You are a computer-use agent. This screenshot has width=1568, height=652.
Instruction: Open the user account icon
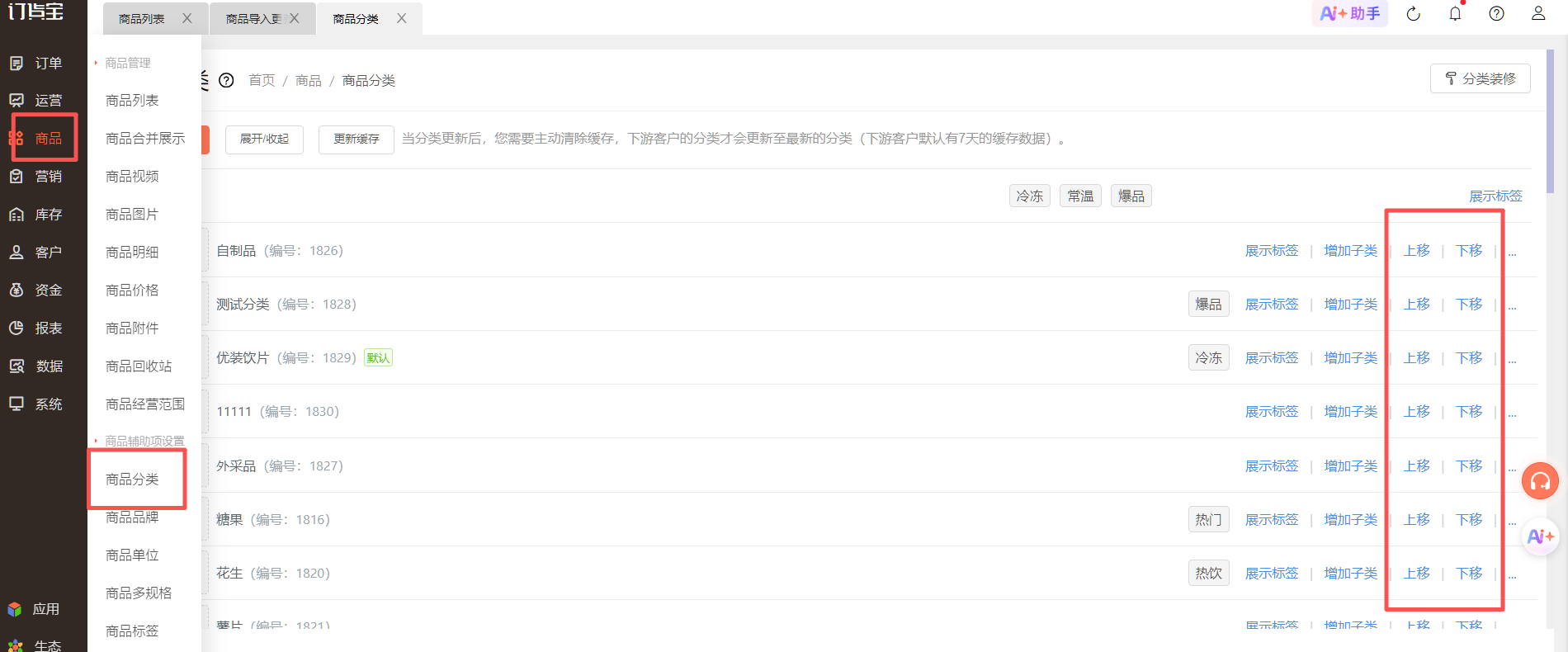(1538, 14)
